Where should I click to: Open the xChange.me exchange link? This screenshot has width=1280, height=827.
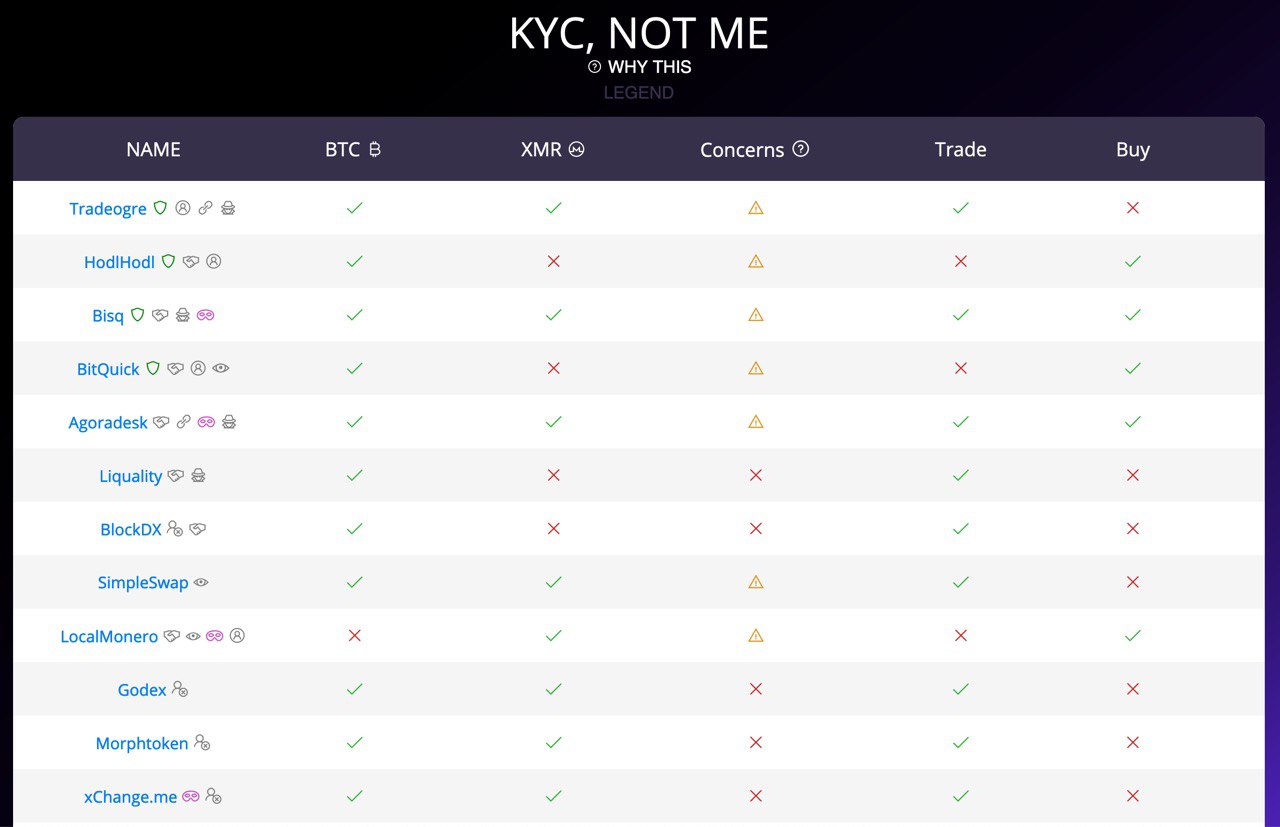(x=130, y=797)
